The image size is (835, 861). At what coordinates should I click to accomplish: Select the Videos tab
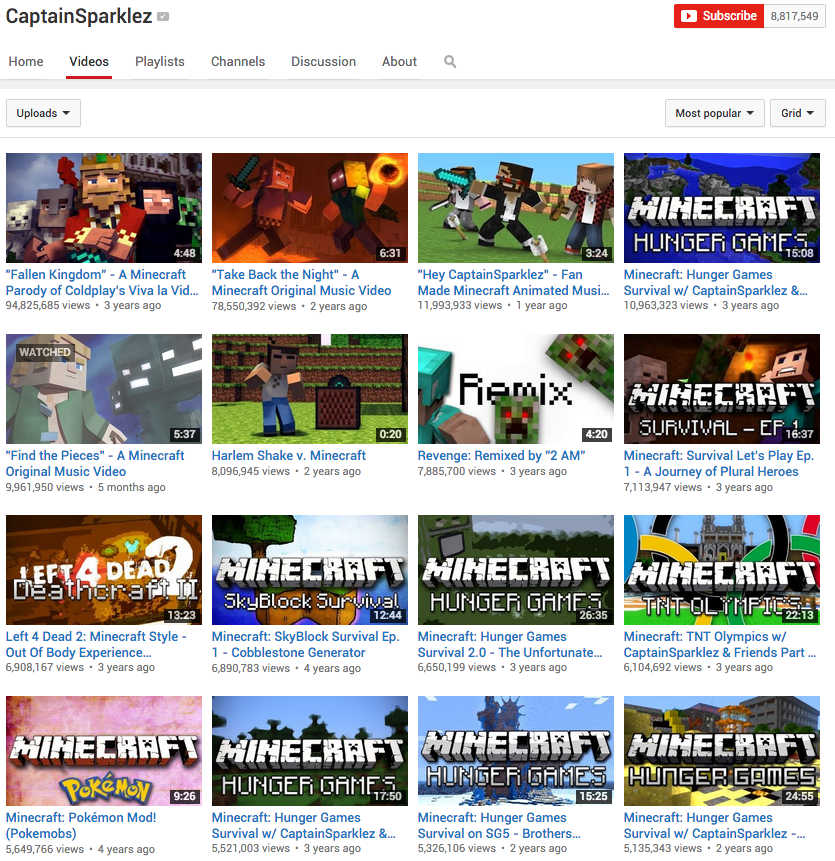(x=89, y=62)
